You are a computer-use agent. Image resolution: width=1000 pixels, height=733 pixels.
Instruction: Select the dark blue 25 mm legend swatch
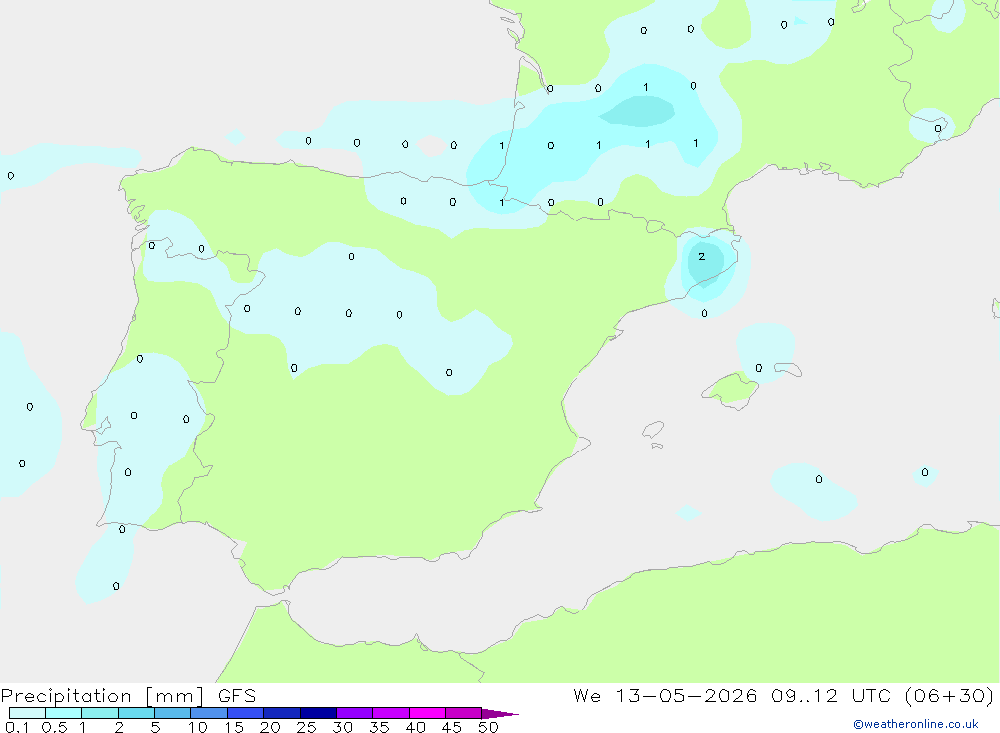click(x=318, y=713)
